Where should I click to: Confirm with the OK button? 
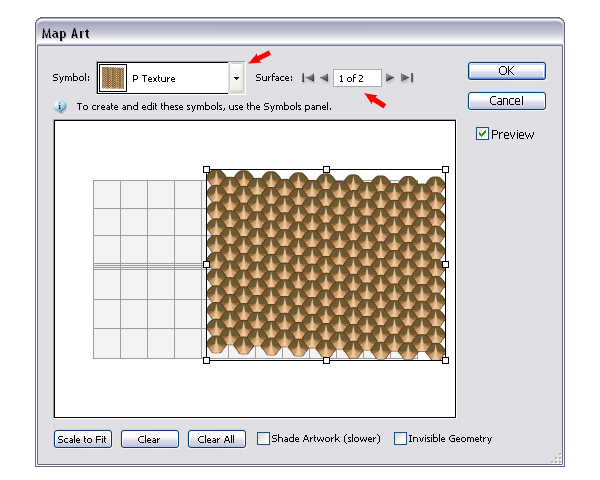[x=507, y=71]
